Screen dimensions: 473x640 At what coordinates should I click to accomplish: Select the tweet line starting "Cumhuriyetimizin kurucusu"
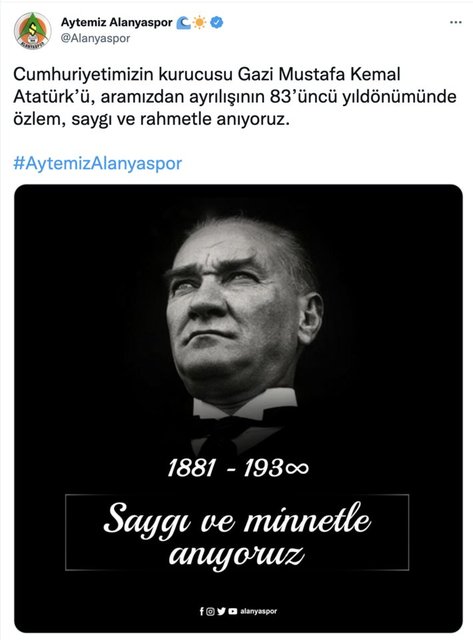coord(207,75)
